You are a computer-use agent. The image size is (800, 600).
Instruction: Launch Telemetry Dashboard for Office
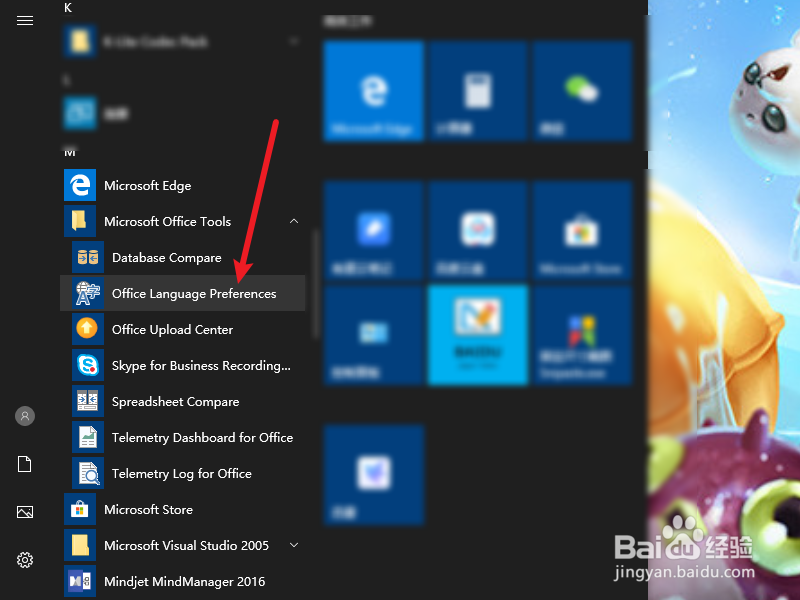tap(183, 437)
